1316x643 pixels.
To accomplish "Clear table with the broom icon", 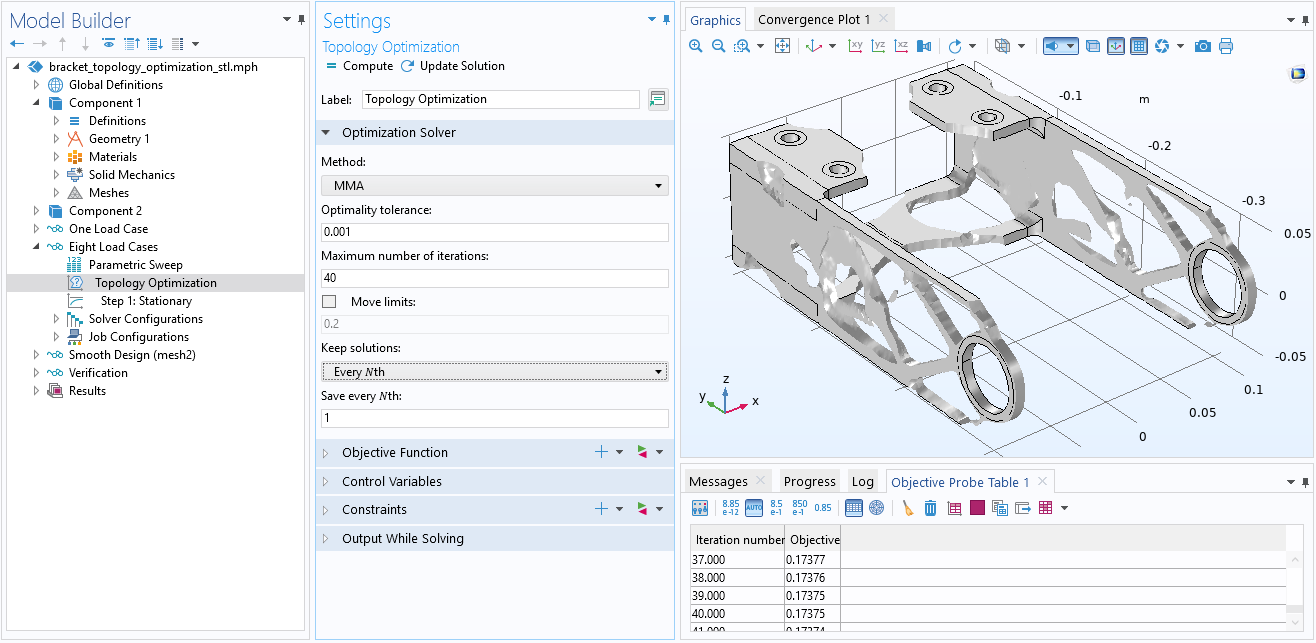I will tap(907, 508).
